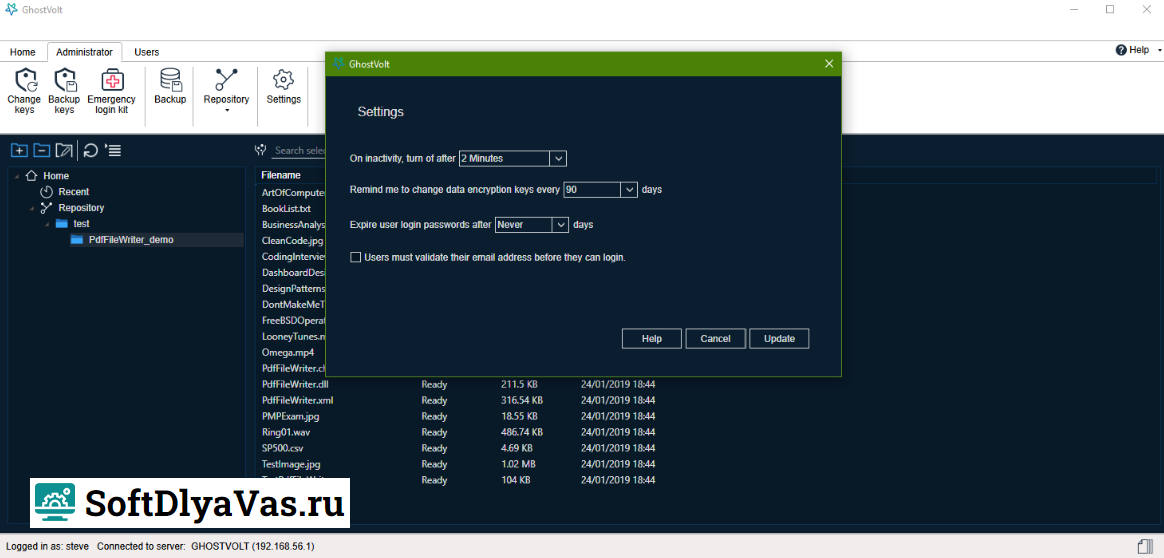Click the Ready status of SP500.csv
Screen dimensions: 1164x558
(434, 448)
